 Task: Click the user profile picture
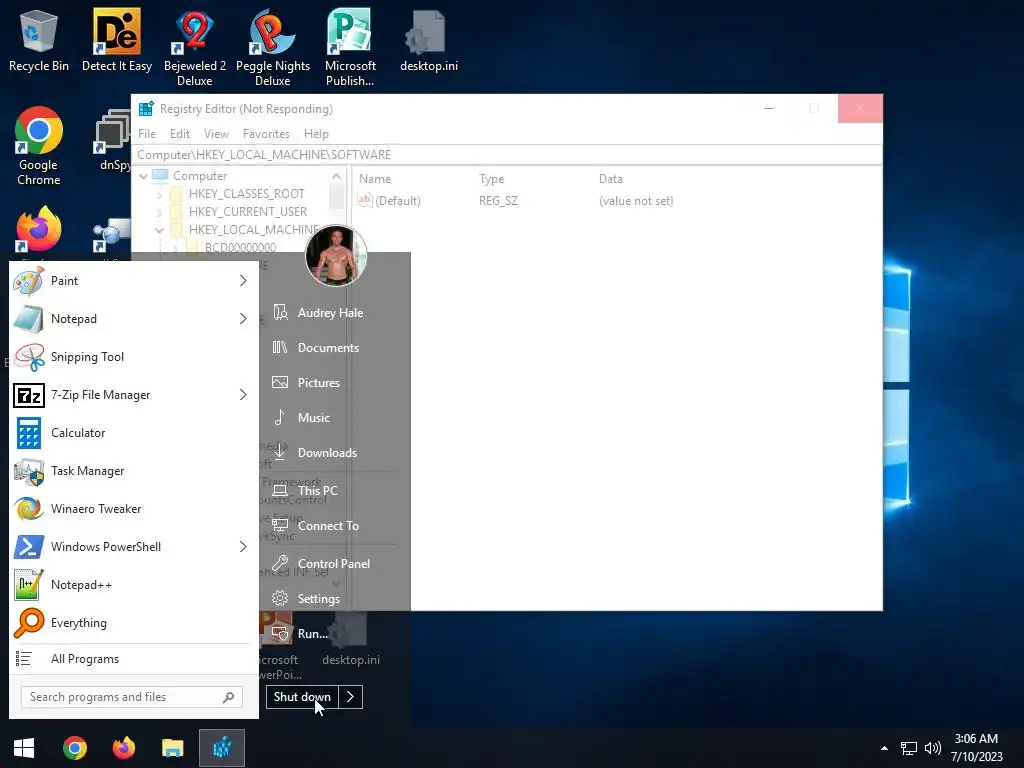(336, 256)
